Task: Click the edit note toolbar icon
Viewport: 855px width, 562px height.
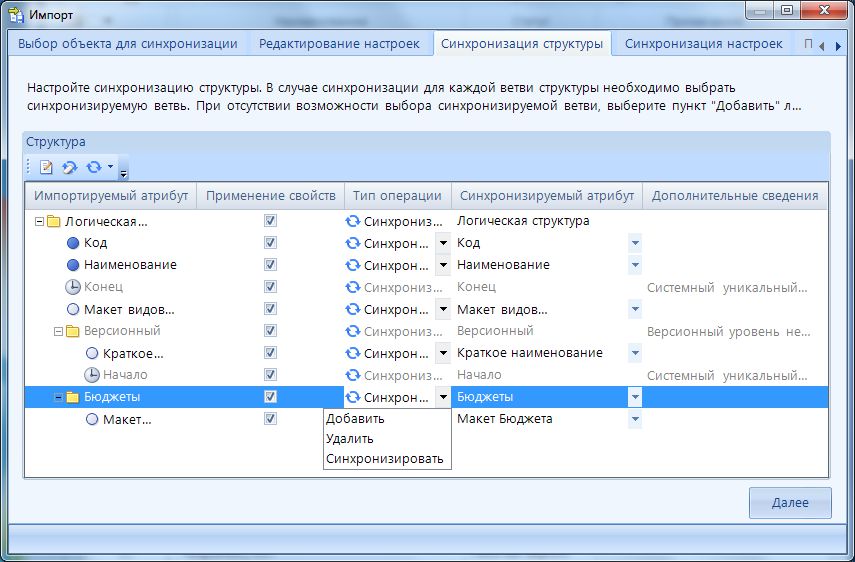Action: [46, 166]
